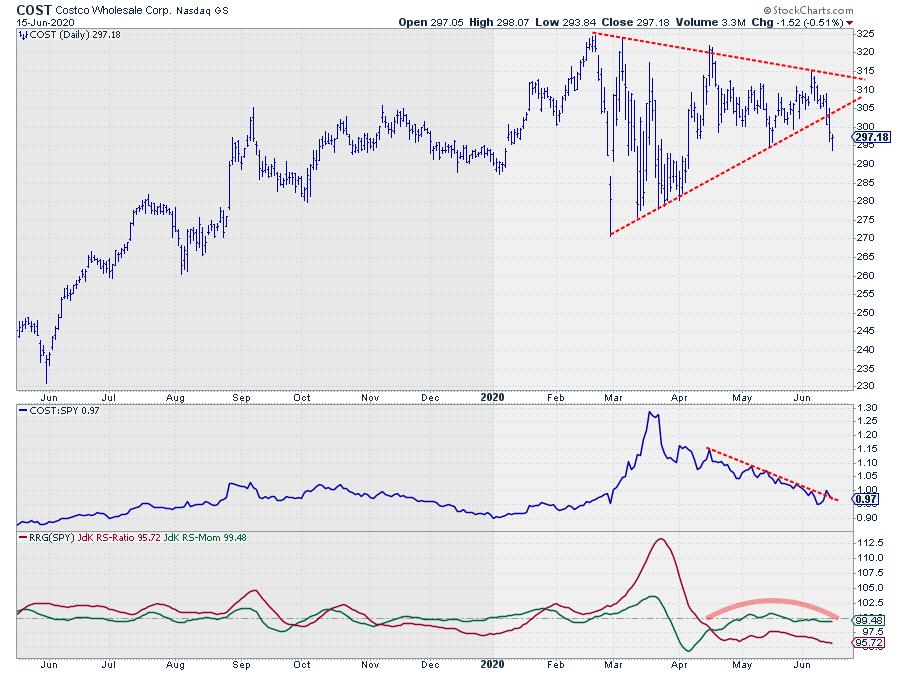Screen dimensions: 900x673
Task: Click the 297.18 price tag on right axis
Action: click(x=864, y=136)
